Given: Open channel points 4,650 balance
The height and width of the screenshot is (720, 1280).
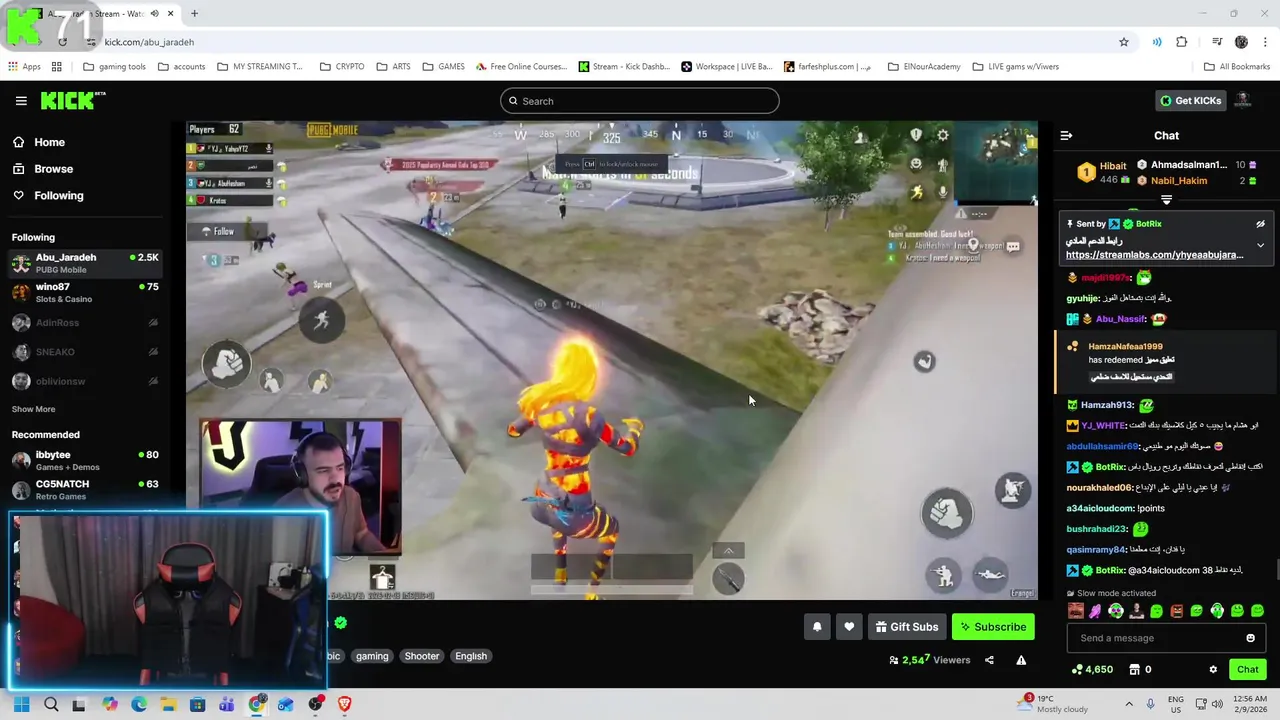Looking at the screenshot, I should click(1092, 669).
